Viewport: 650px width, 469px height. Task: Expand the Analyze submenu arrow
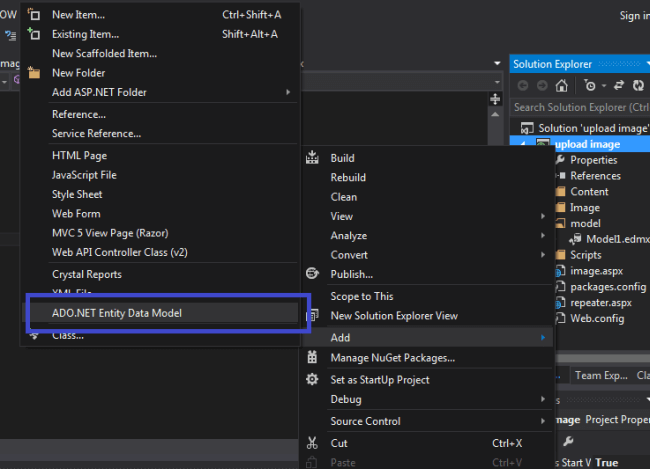[x=543, y=236]
